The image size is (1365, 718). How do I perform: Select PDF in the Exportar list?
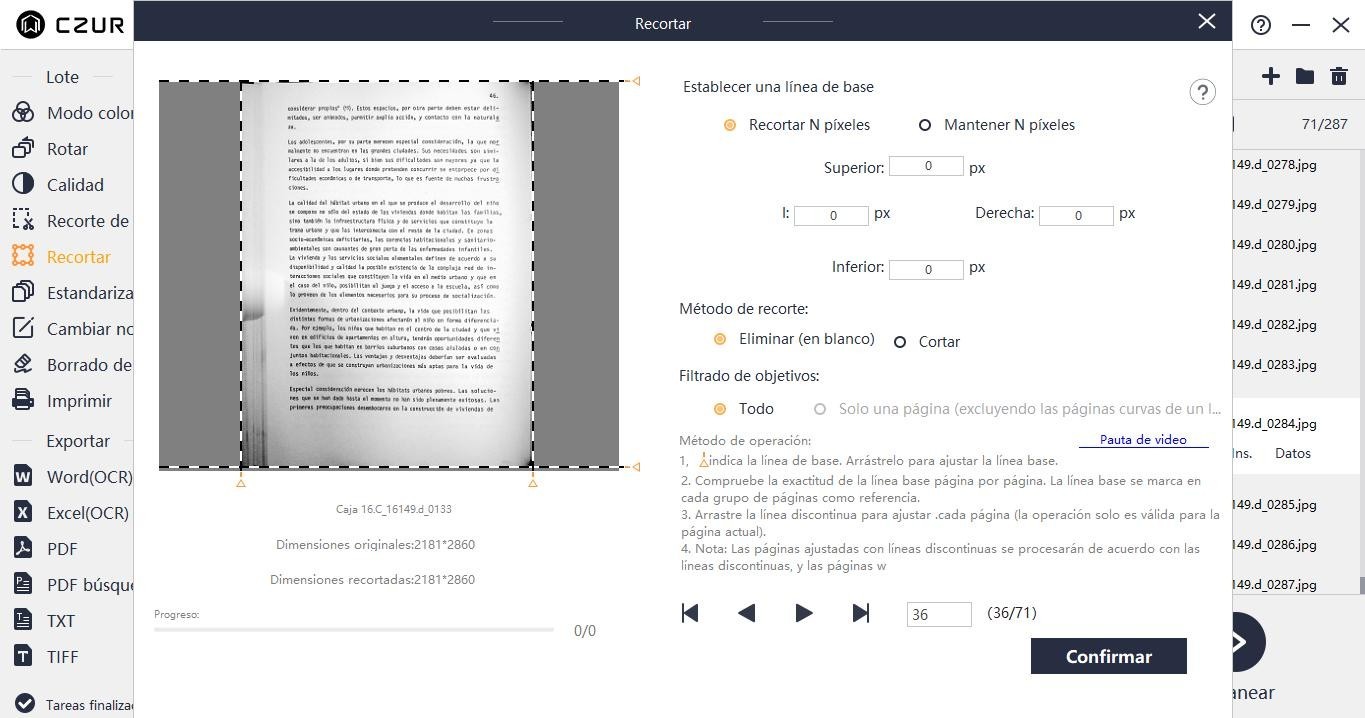click(61, 549)
